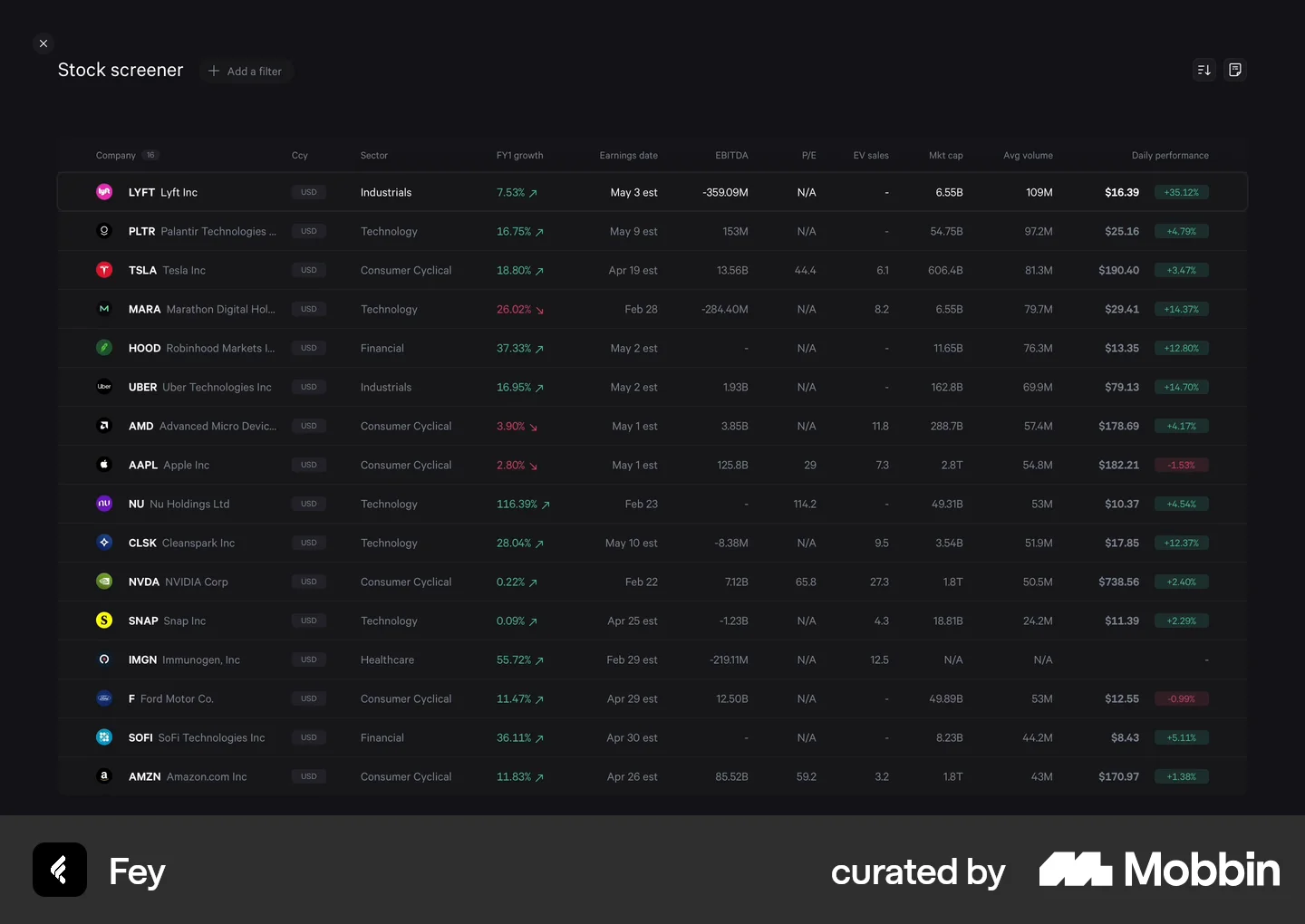Image resolution: width=1305 pixels, height=924 pixels.
Task: Click the Avg volume column header
Action: pos(1028,156)
